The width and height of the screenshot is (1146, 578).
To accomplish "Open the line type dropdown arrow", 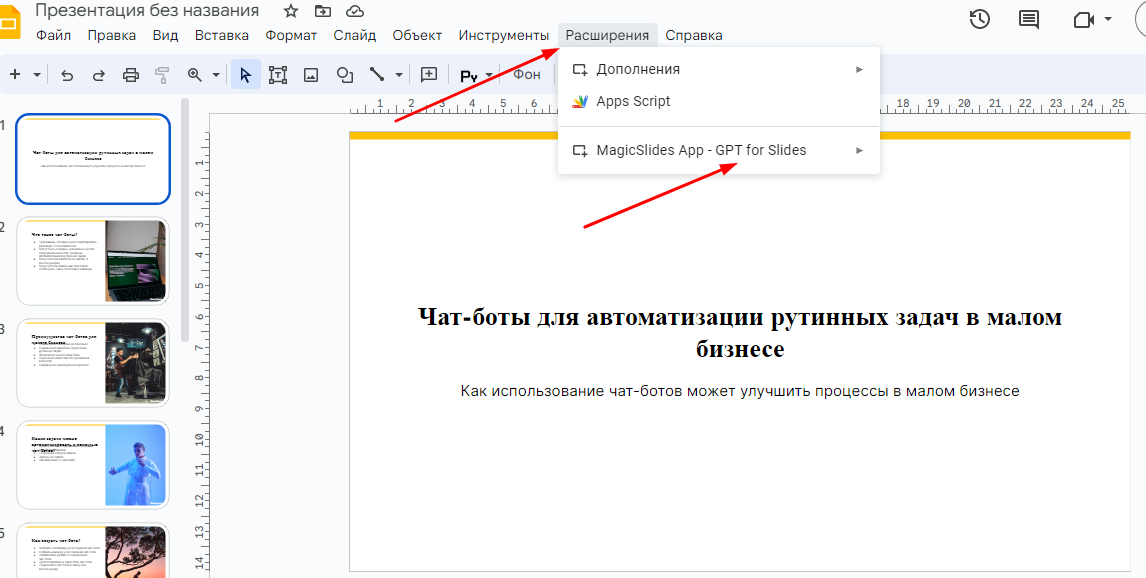I will 399,75.
